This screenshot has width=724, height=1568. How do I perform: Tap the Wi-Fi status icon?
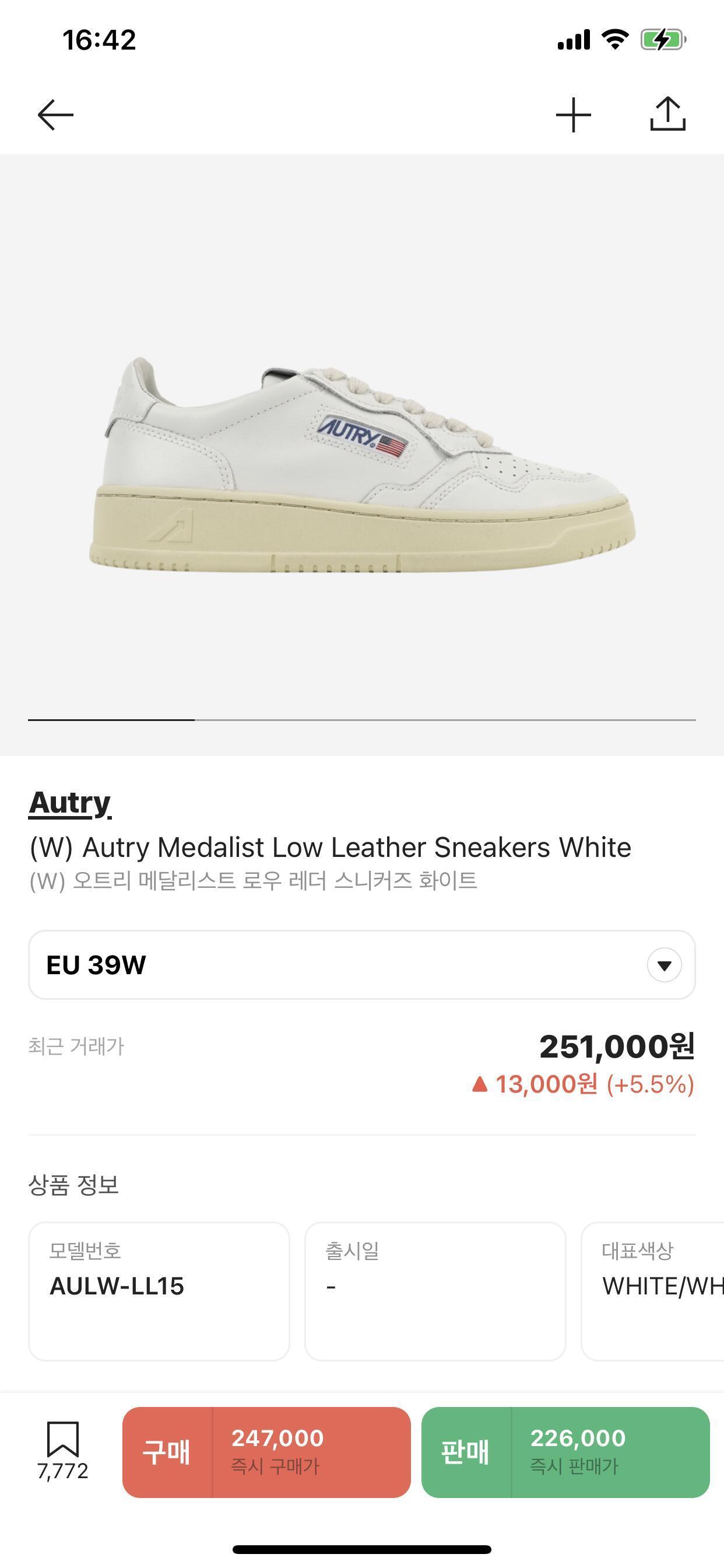614,40
